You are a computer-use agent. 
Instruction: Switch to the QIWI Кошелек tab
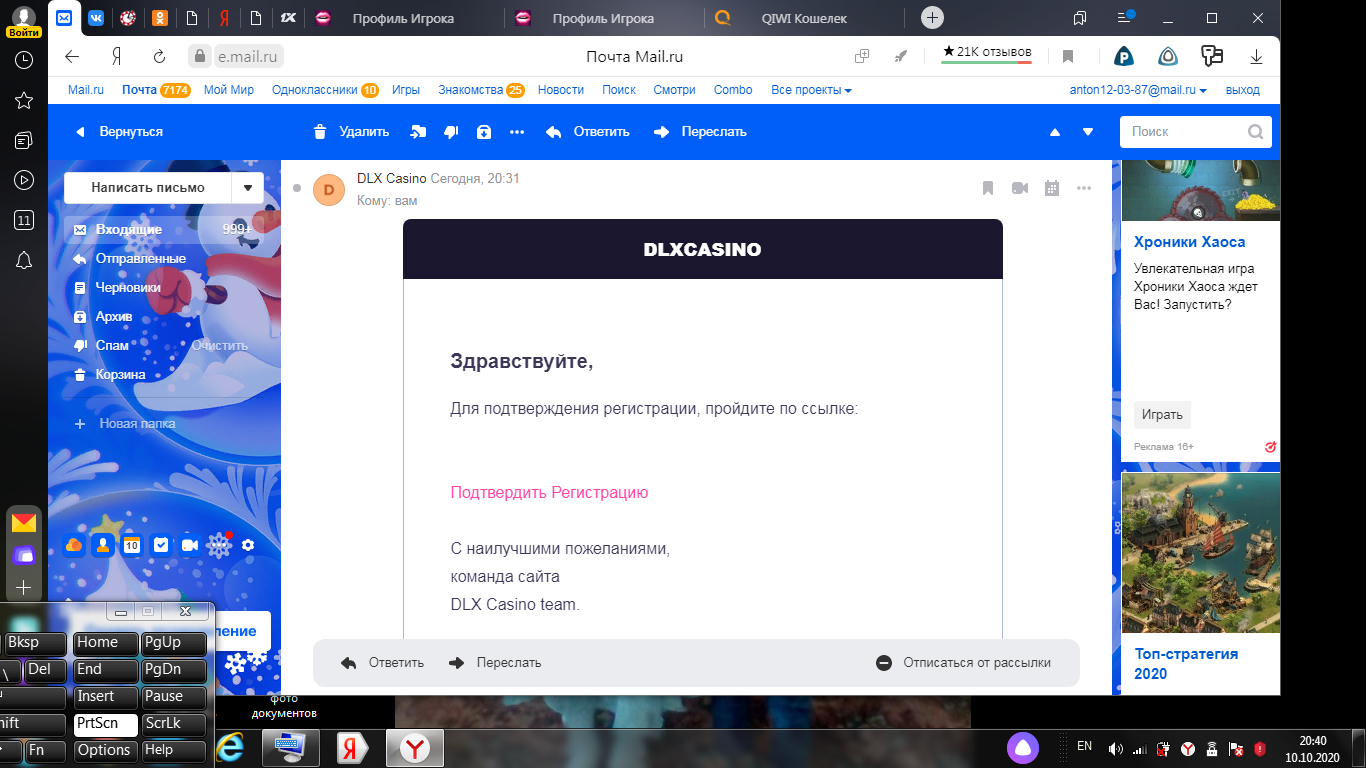coord(806,18)
